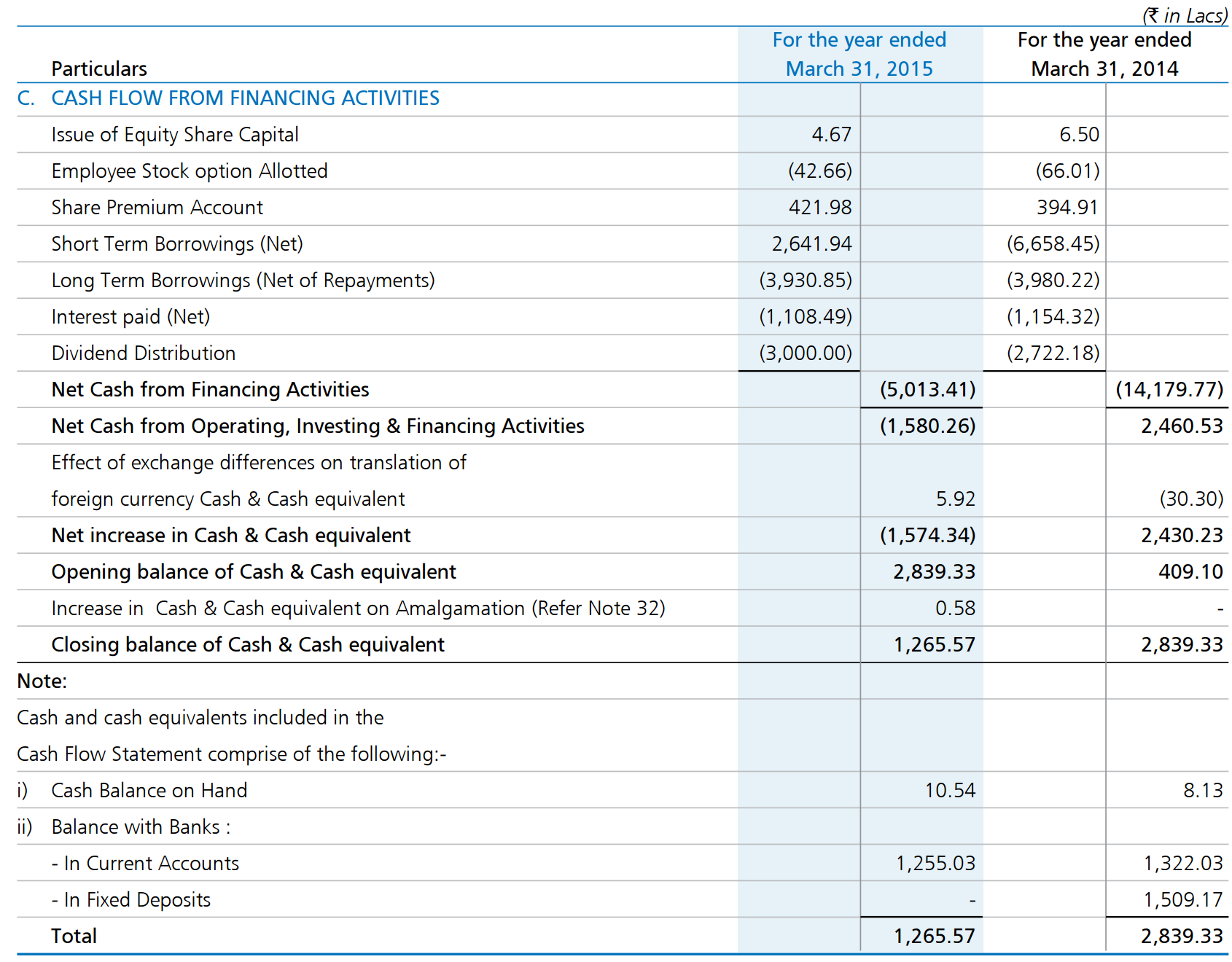Select the value 0.58

956,608
